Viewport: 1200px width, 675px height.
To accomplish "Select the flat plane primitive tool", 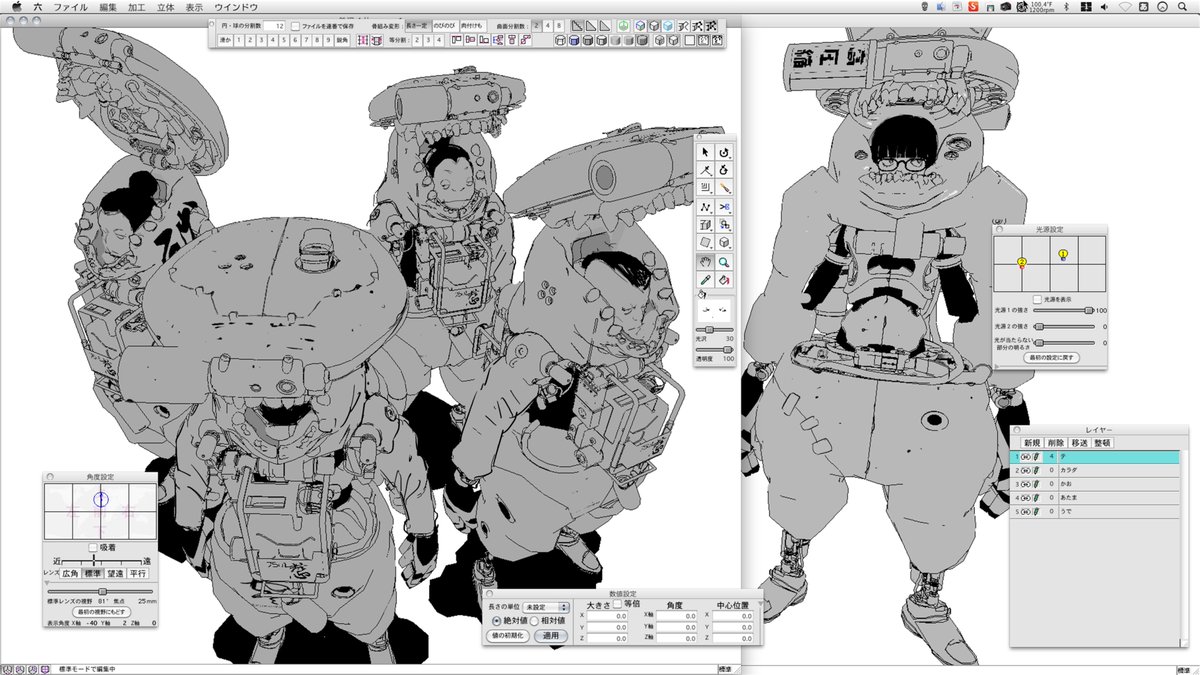I will [705, 242].
